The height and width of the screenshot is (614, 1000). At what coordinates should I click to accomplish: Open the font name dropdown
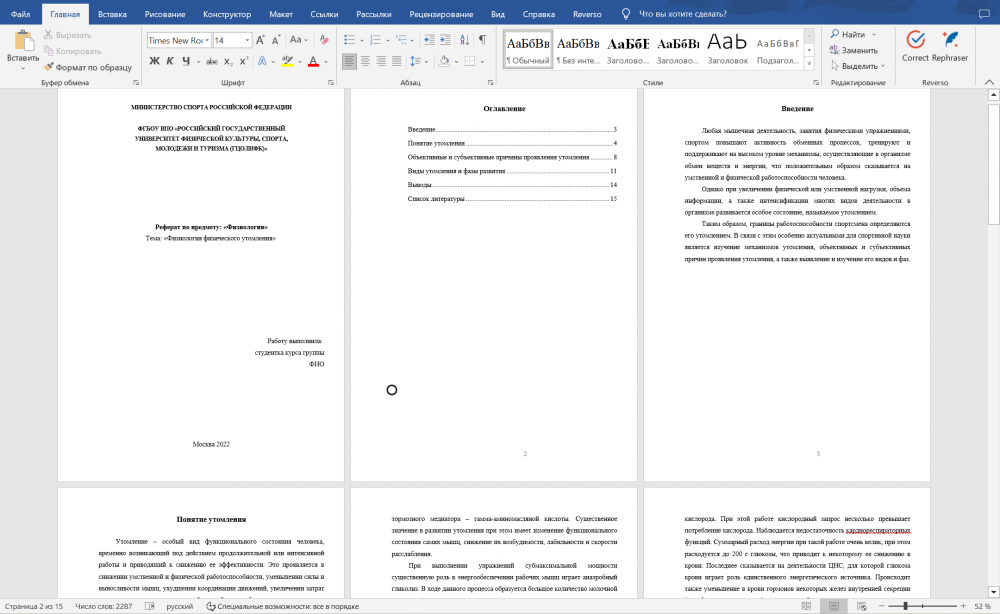click(207, 40)
